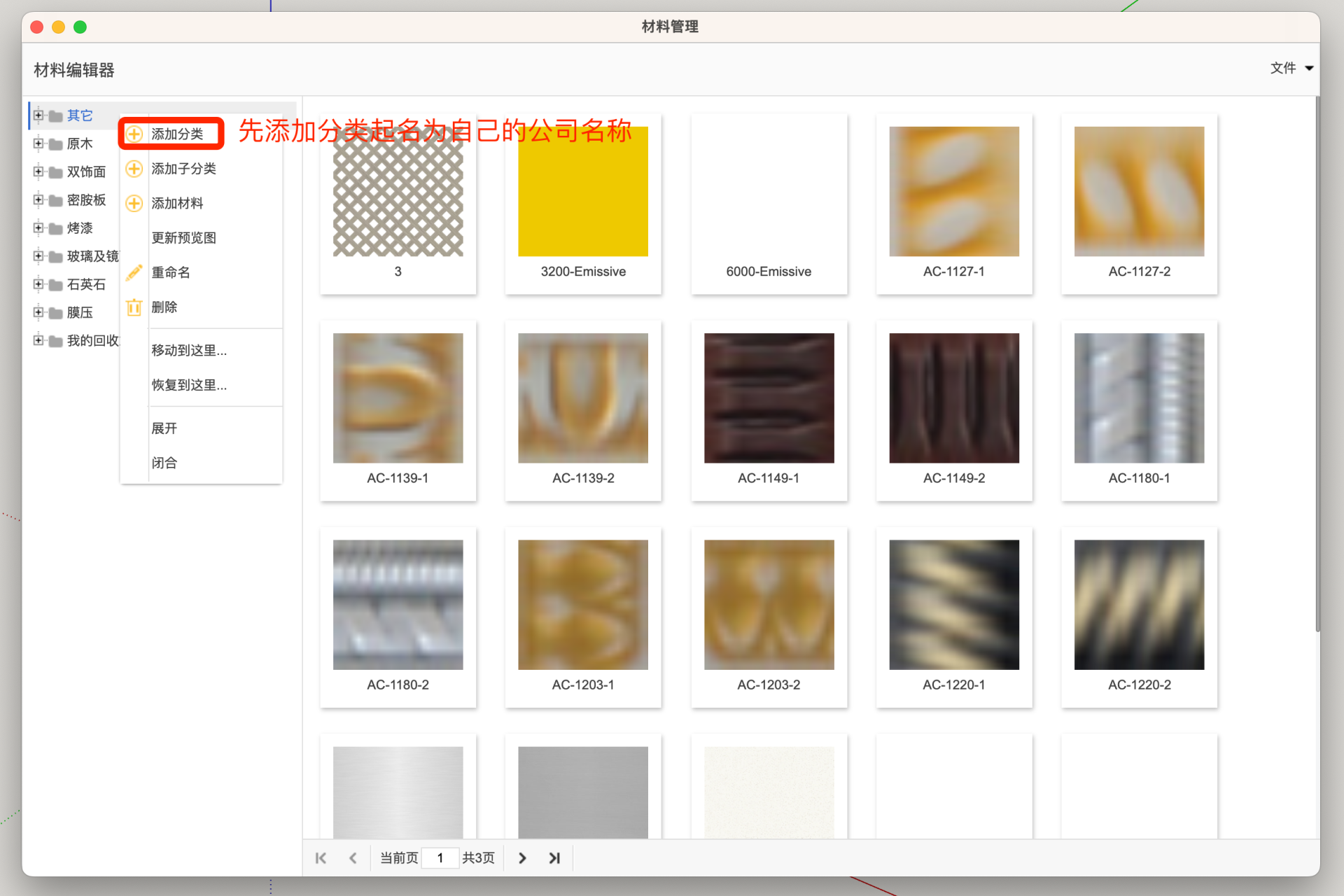The width and height of the screenshot is (1344, 896).
Task: Click the trash icon beside 删除
Action: (x=134, y=307)
